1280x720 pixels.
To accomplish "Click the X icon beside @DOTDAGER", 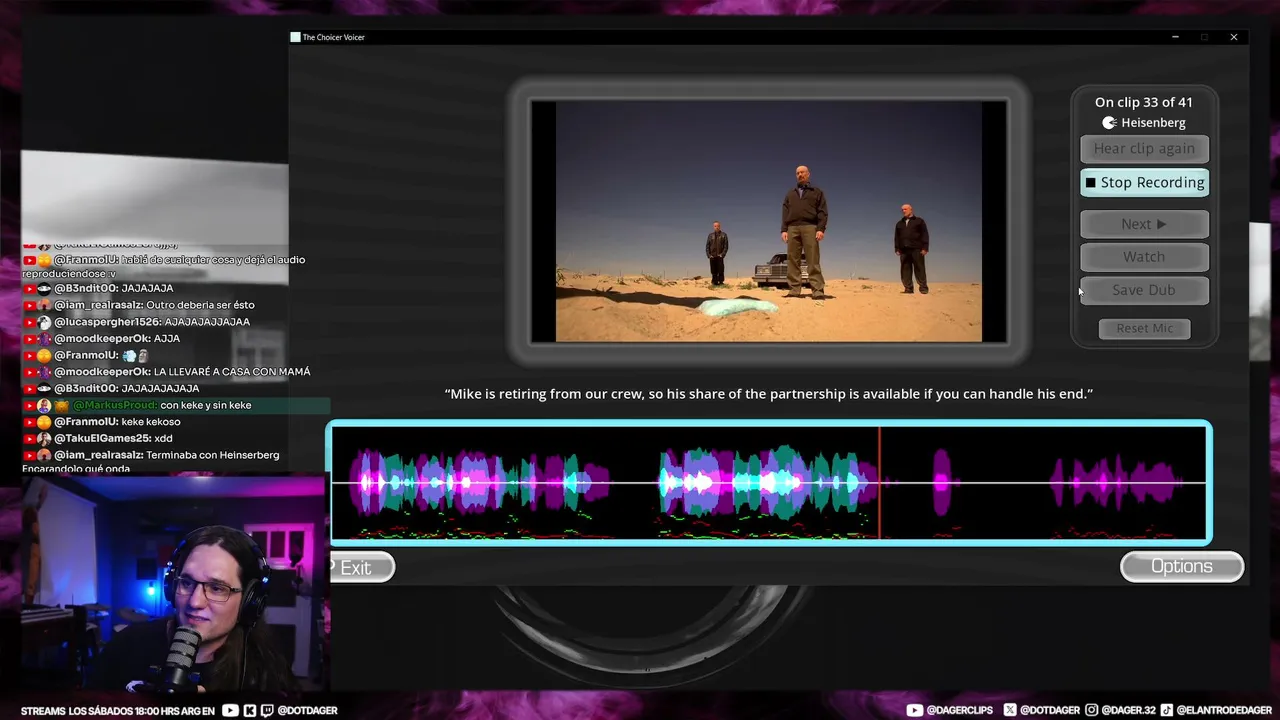I will click(x=1010, y=710).
